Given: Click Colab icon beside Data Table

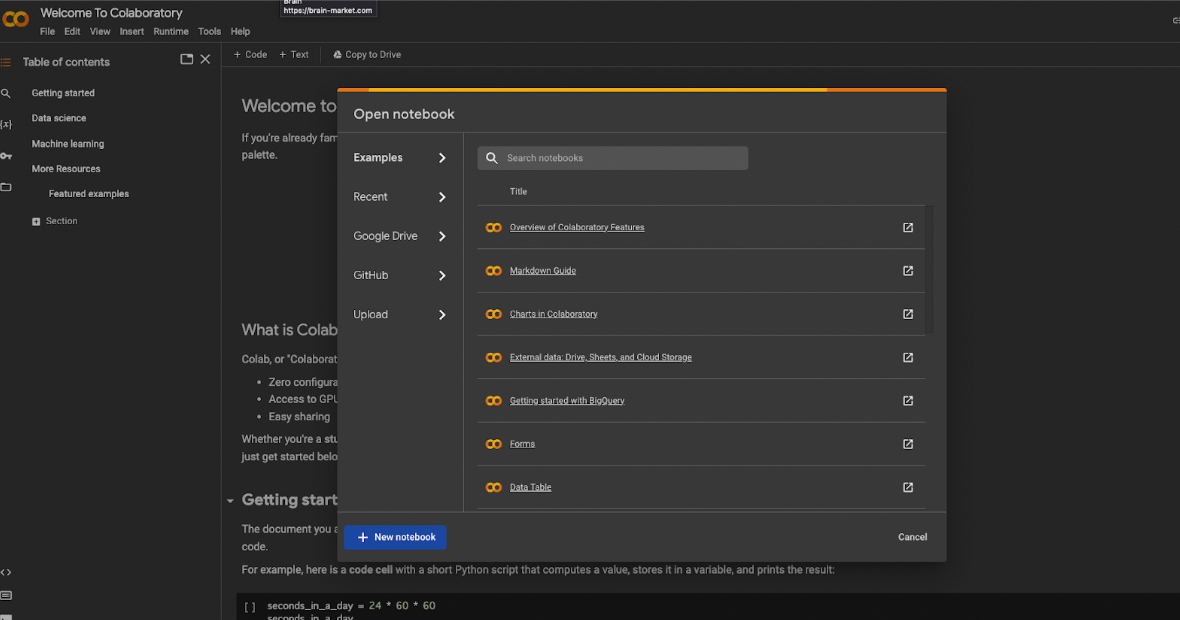Looking at the screenshot, I should (x=494, y=488).
